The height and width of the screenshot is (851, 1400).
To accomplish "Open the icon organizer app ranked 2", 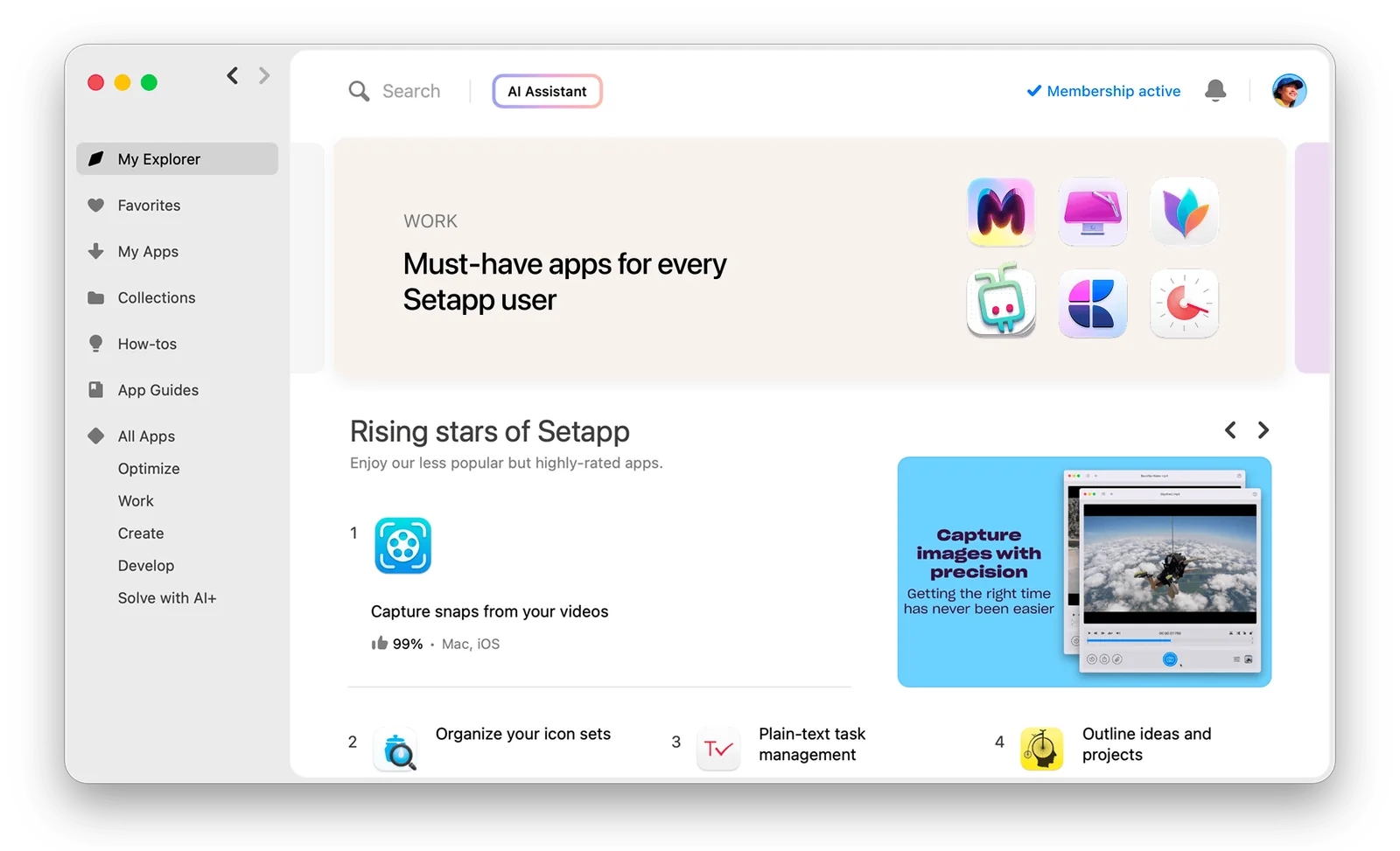I will [395, 750].
